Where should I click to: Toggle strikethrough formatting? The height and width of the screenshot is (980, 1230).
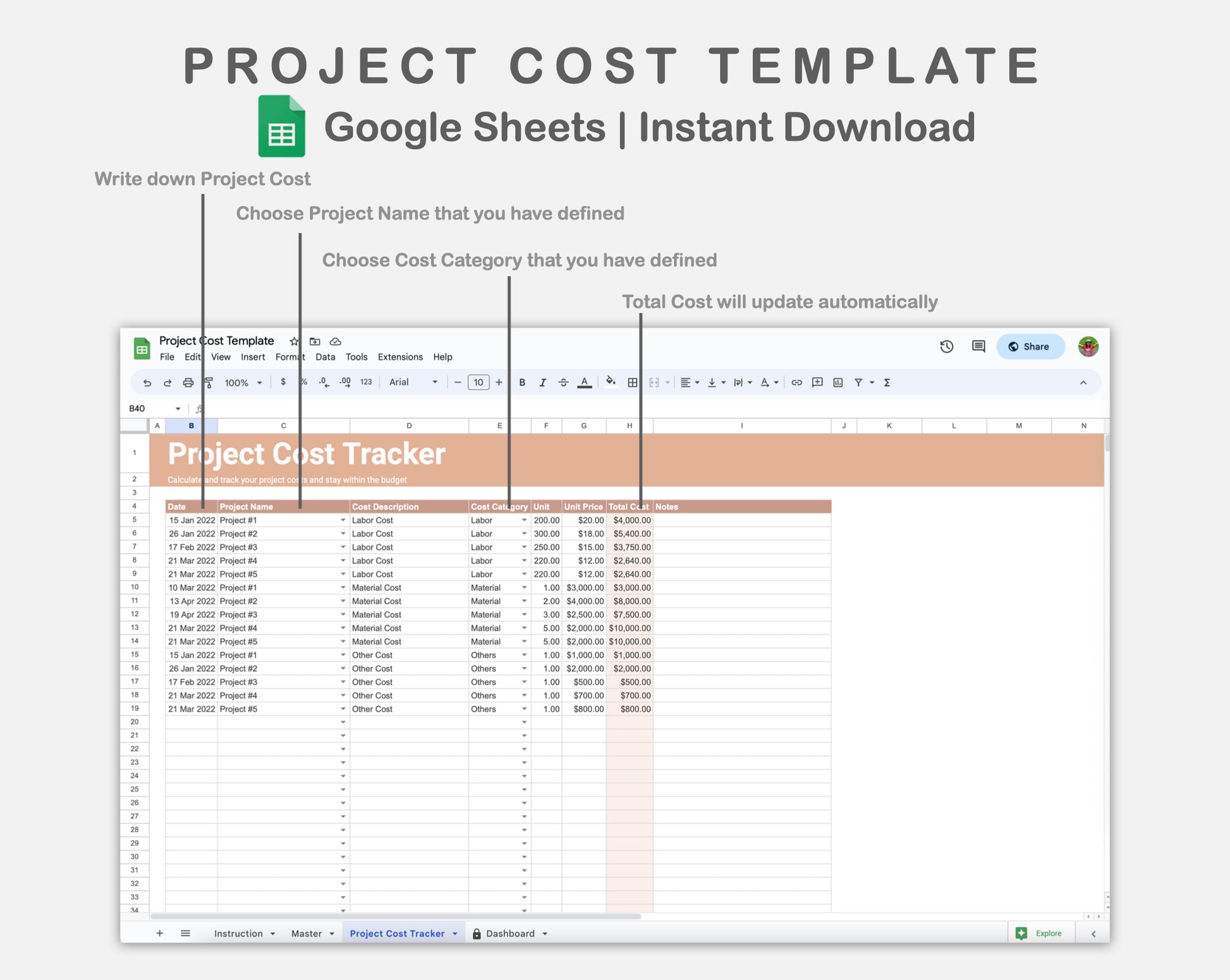click(x=563, y=383)
